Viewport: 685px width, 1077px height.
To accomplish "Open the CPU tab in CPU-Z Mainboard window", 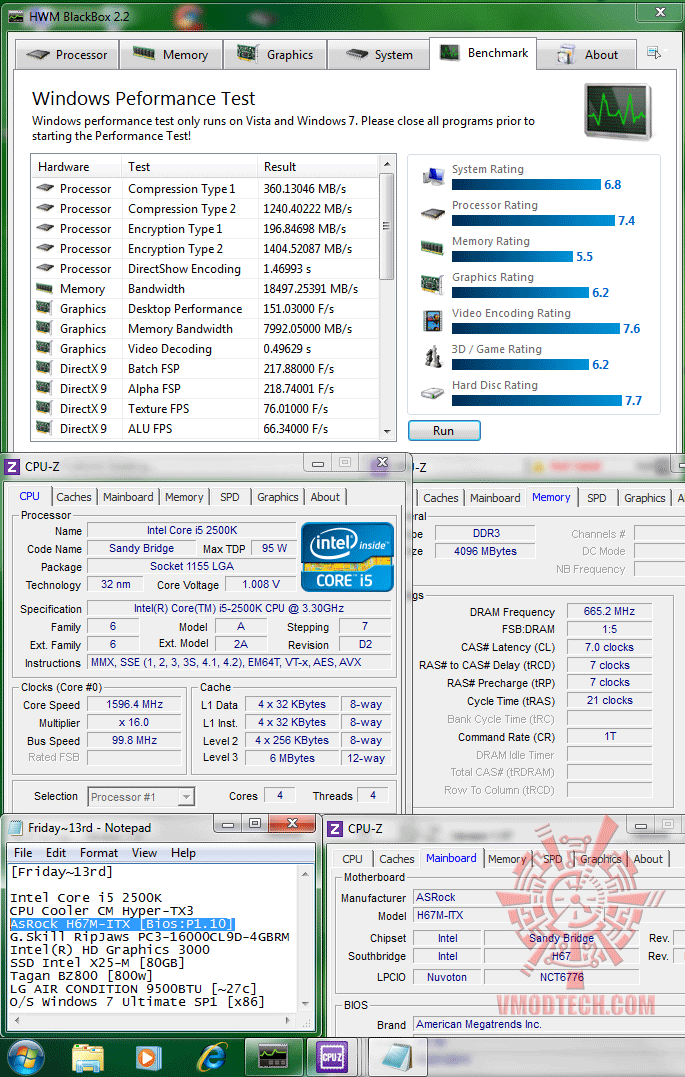I will click(352, 859).
